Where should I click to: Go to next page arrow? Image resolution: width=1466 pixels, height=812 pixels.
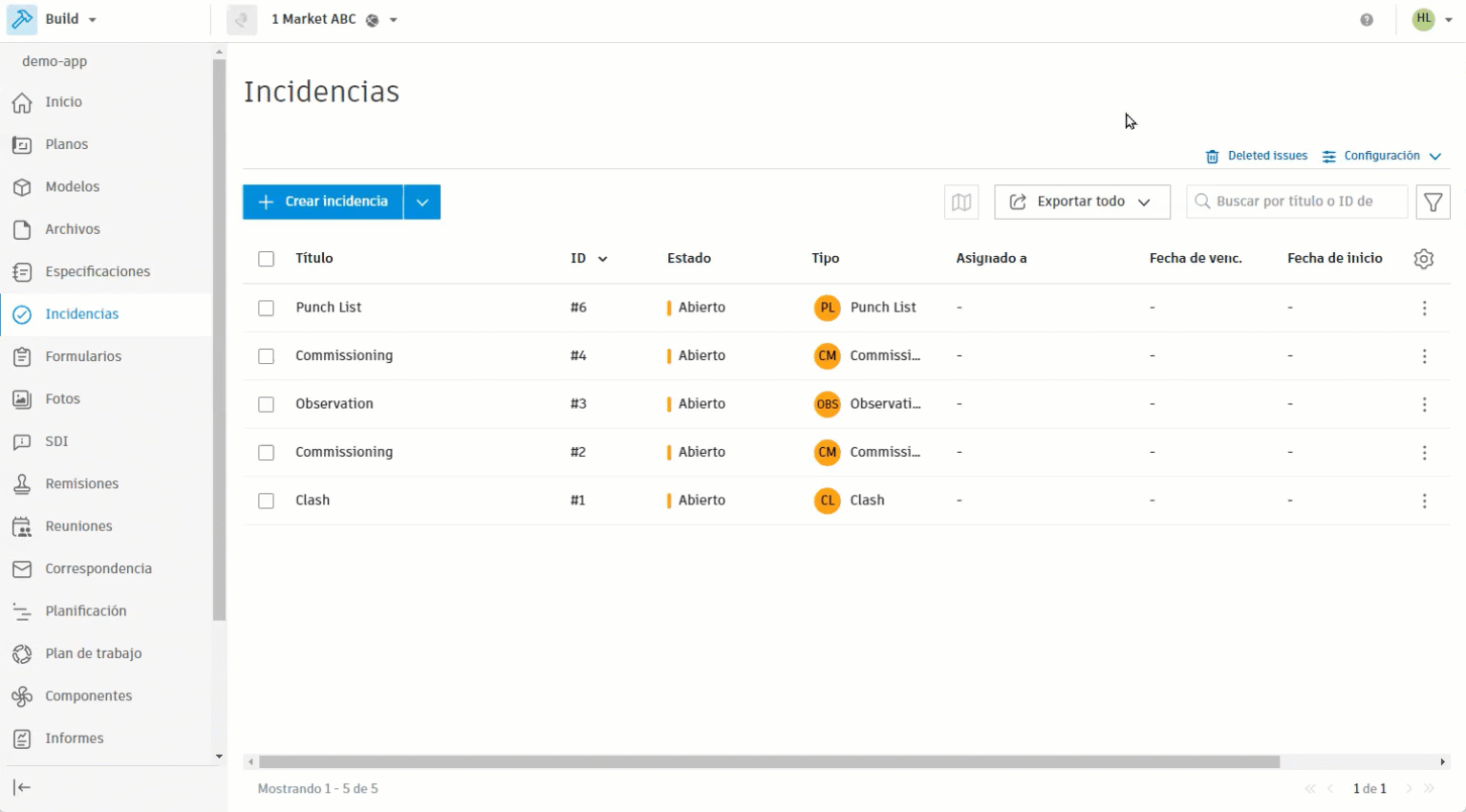(x=1409, y=789)
